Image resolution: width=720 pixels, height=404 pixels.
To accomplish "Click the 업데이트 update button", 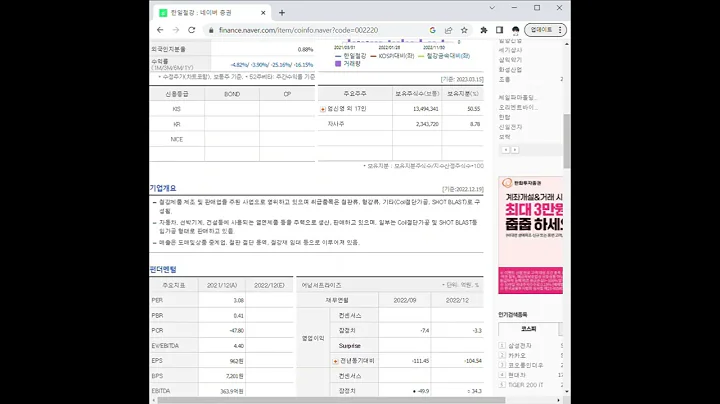I will coord(546,30).
